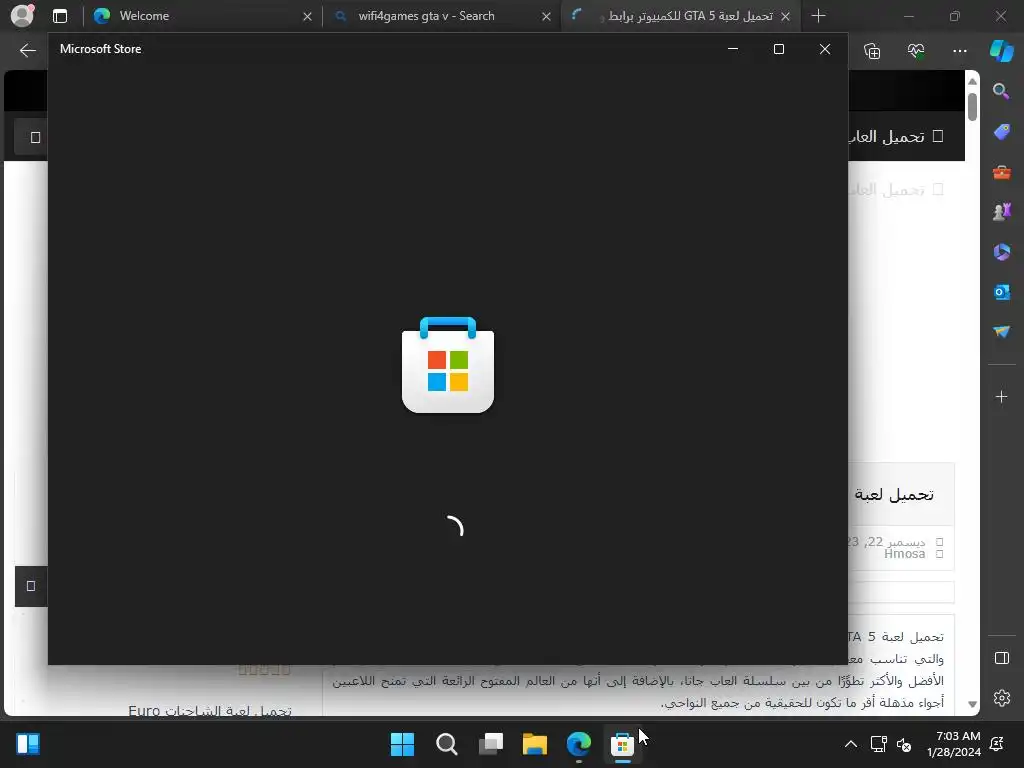Open Windows taskbar Search
Screen dimensions: 1024x768
(447, 744)
